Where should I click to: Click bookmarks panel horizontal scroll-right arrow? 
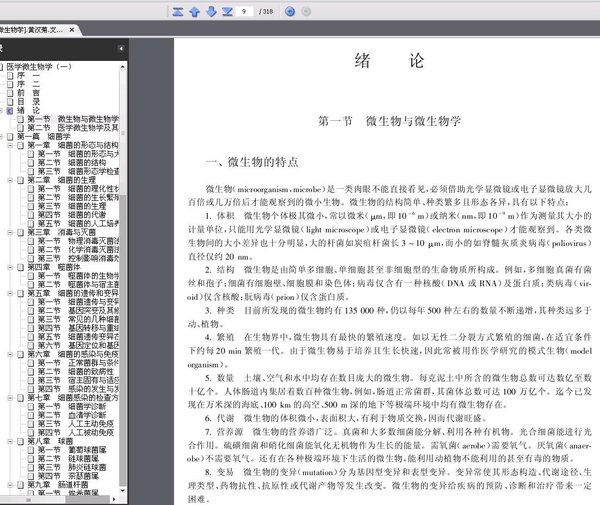[114, 499]
